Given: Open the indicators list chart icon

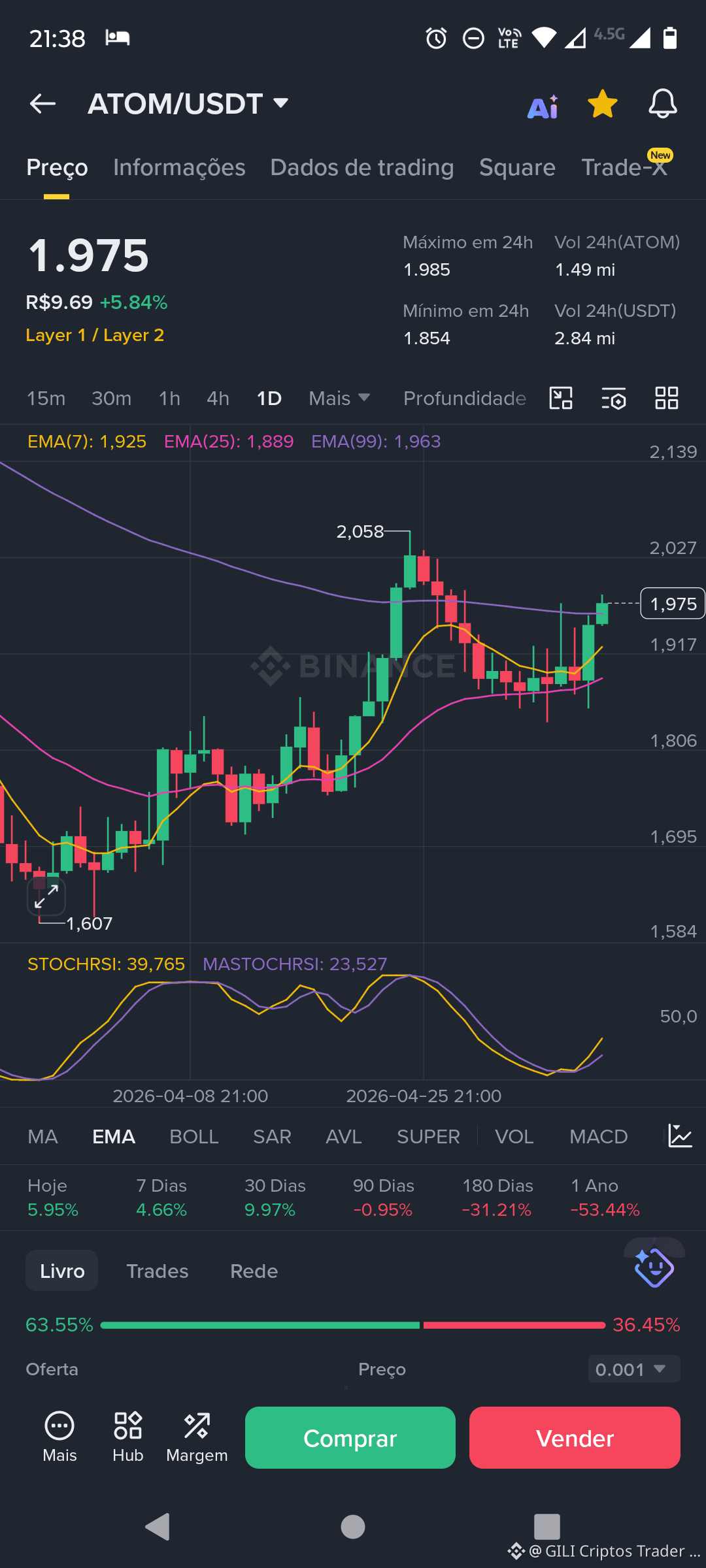Looking at the screenshot, I should coord(680,1136).
